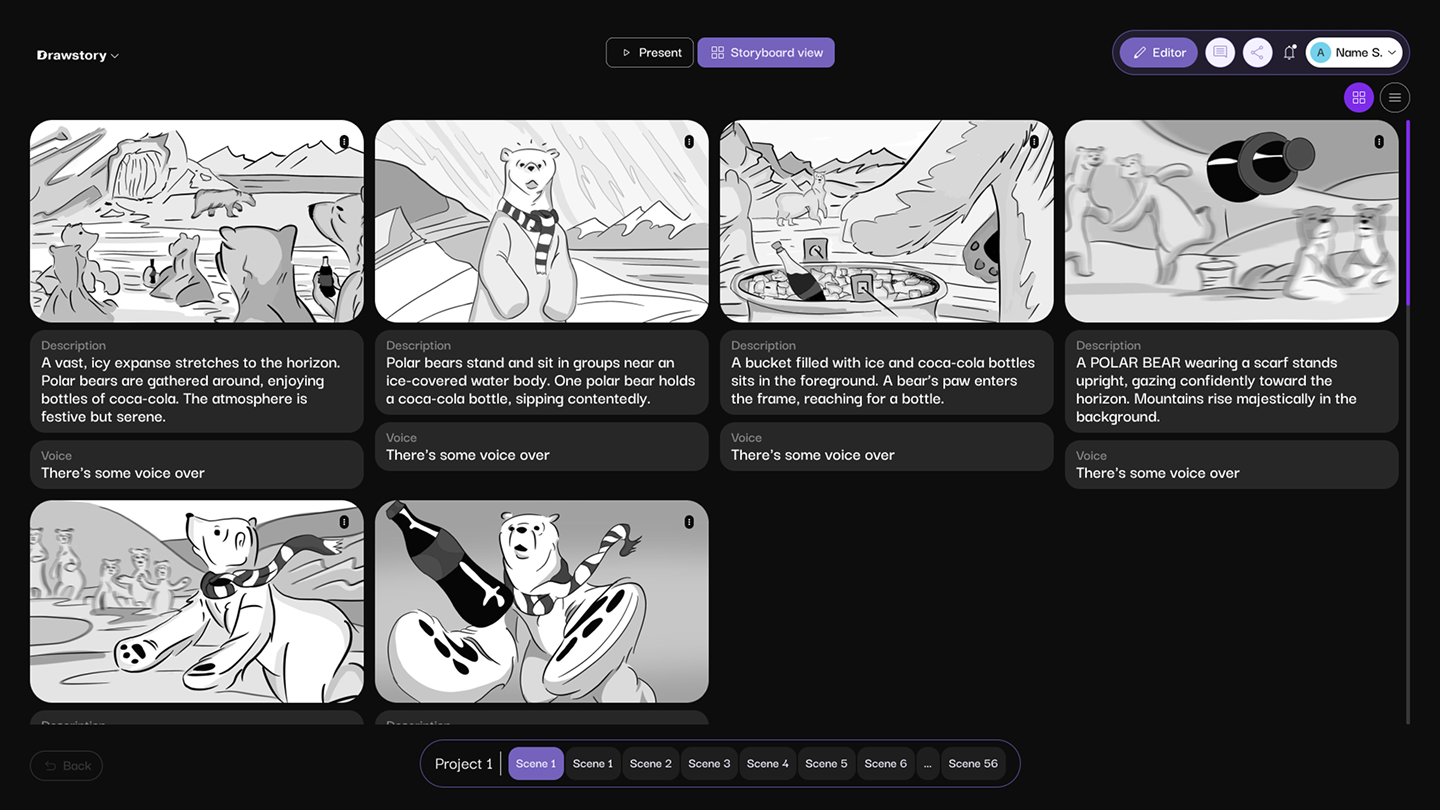The height and width of the screenshot is (810, 1440).
Task: Open the comments icon in top bar
Action: pos(1220,53)
